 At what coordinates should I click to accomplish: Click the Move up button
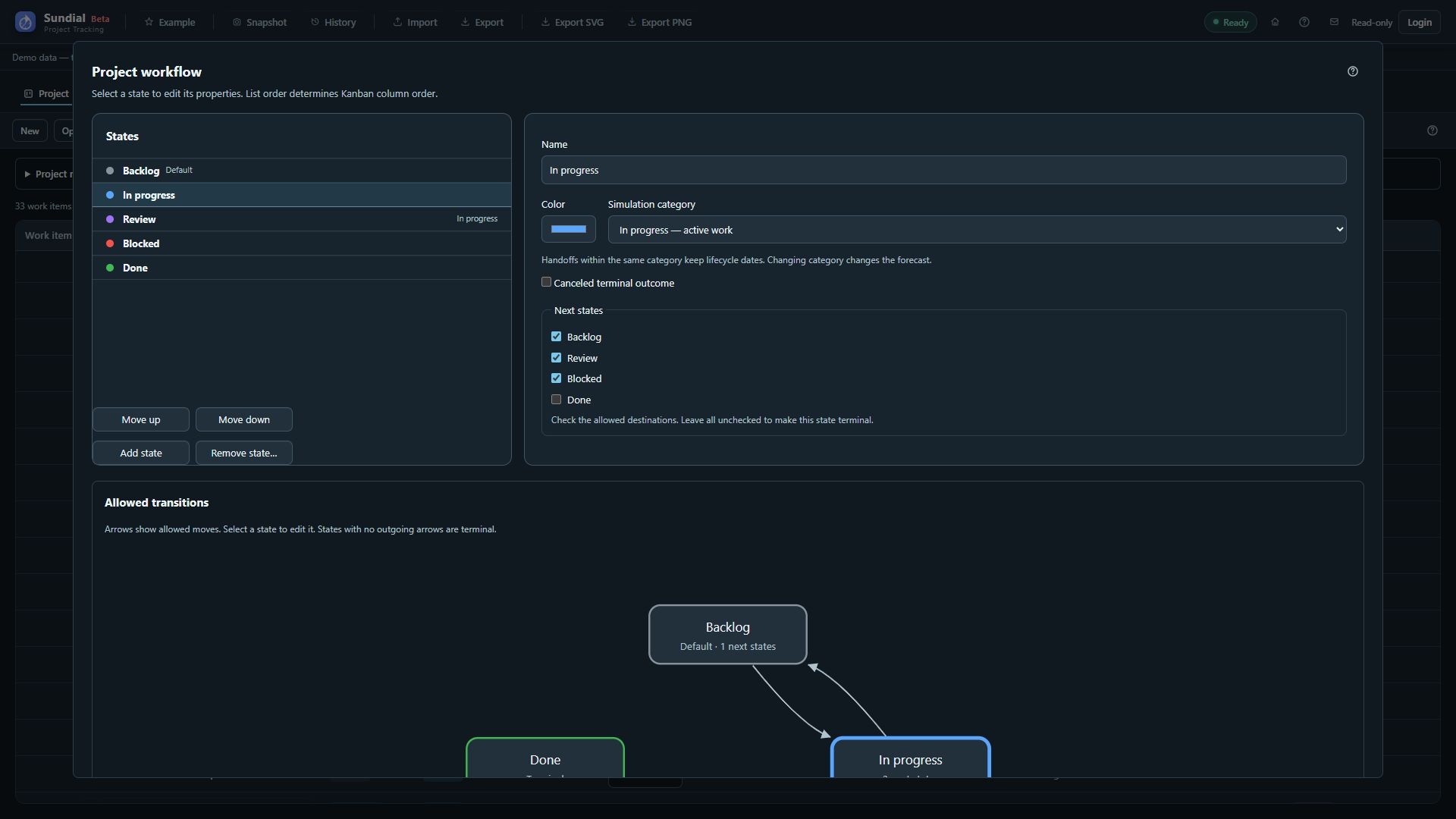click(141, 419)
